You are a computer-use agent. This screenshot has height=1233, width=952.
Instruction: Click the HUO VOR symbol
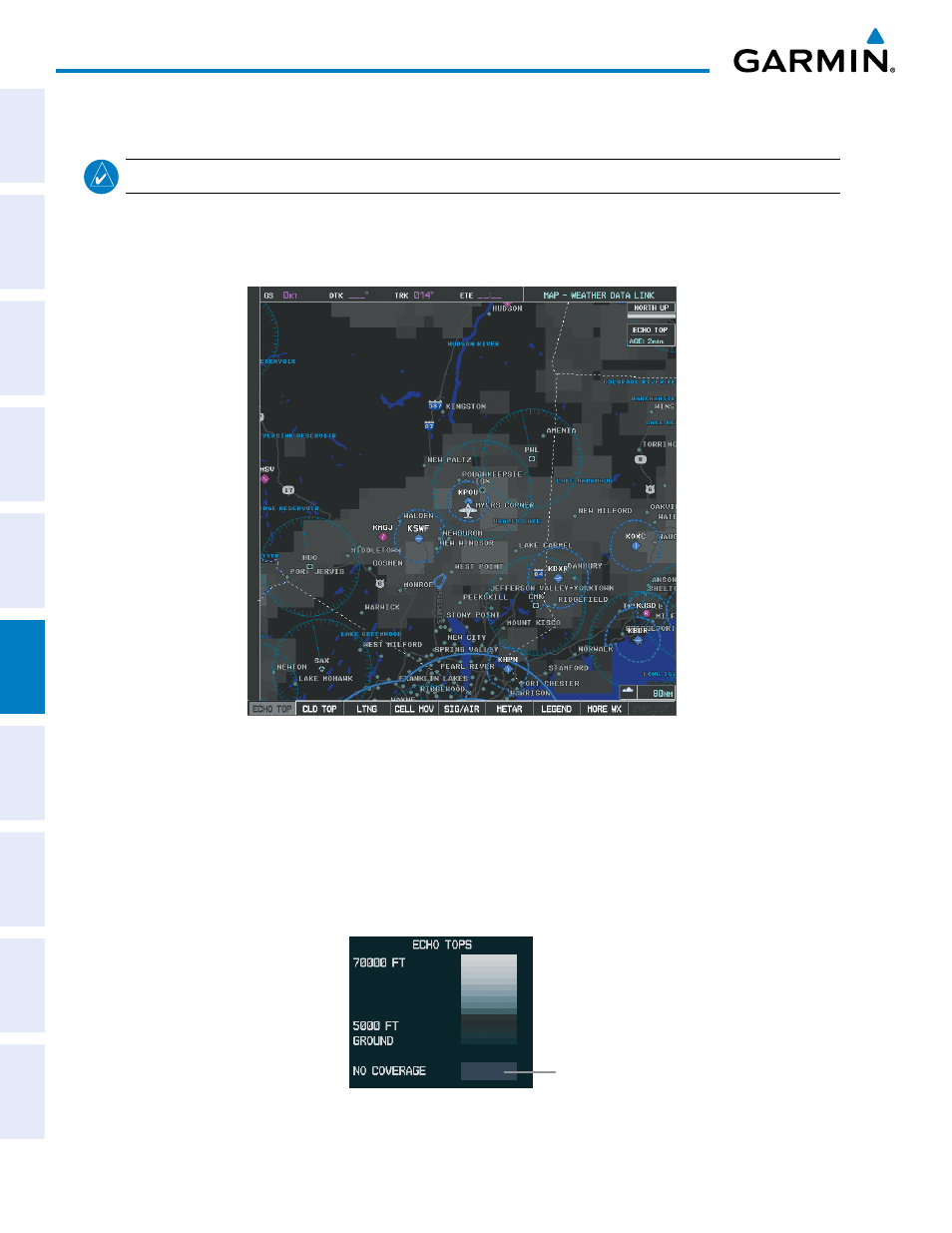click(x=309, y=567)
